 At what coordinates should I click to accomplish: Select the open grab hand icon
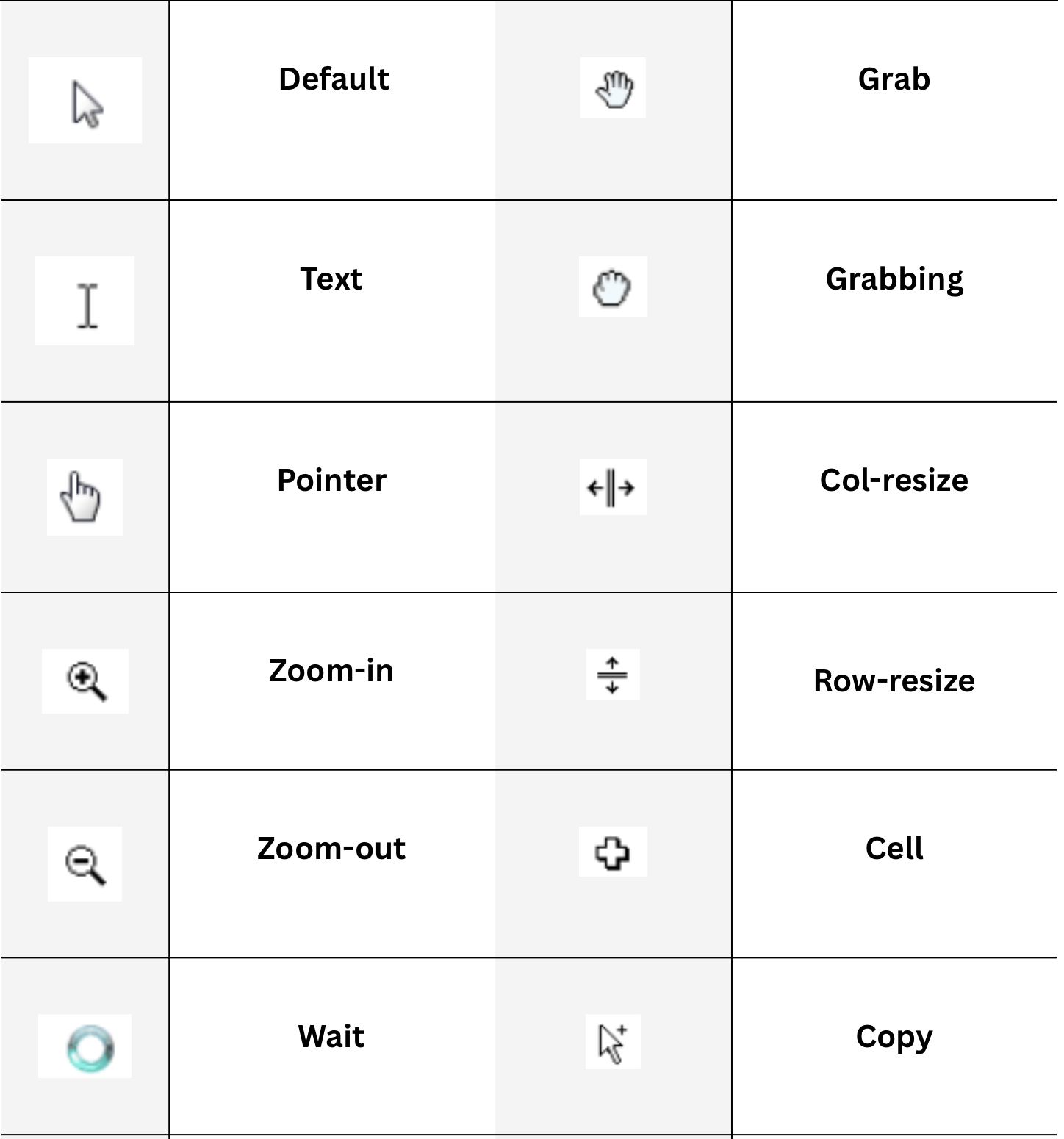614,89
